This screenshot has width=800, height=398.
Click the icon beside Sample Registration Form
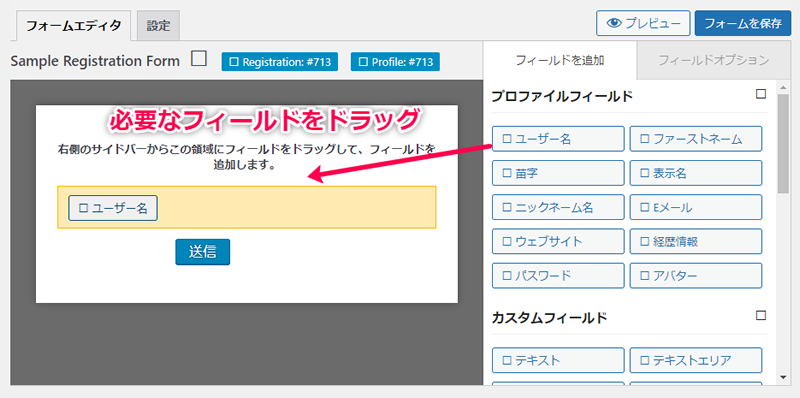click(x=198, y=59)
